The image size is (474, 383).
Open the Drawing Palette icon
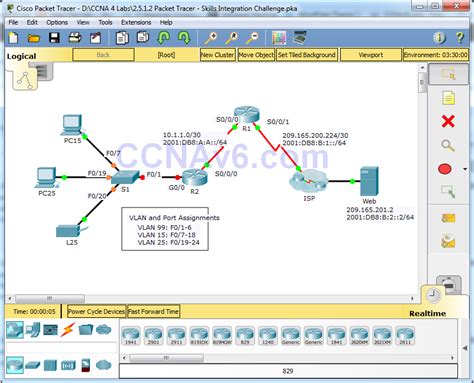point(279,38)
